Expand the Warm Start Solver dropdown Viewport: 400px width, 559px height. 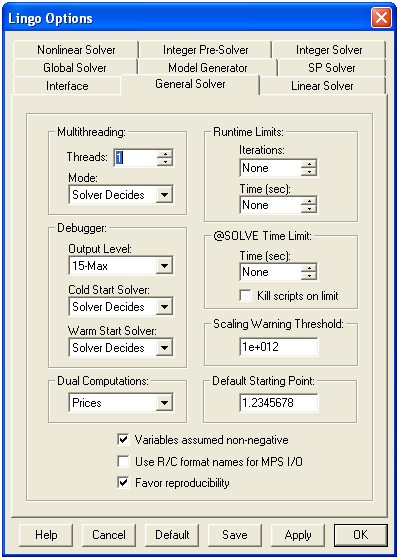pos(164,348)
